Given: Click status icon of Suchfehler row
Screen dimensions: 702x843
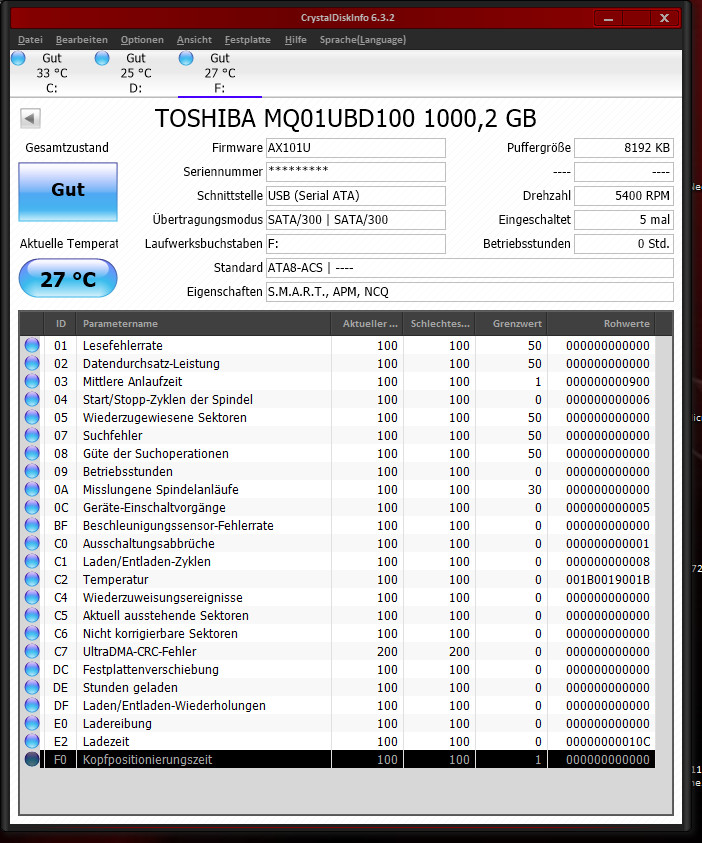Looking at the screenshot, I should pyautogui.click(x=32, y=435).
